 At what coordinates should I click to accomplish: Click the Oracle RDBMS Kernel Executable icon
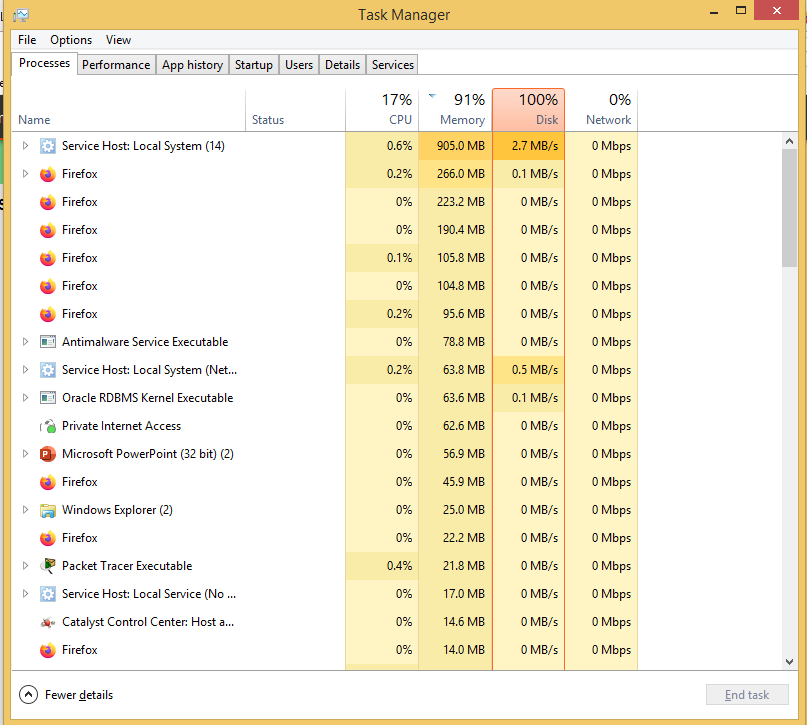pyautogui.click(x=48, y=398)
